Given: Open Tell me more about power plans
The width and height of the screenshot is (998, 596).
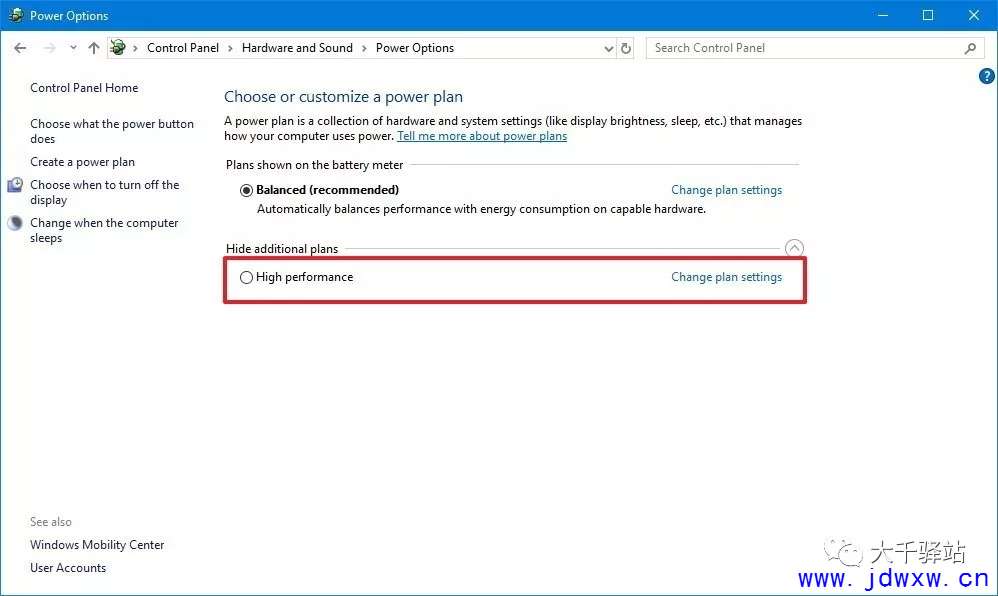Looking at the screenshot, I should pos(482,136).
